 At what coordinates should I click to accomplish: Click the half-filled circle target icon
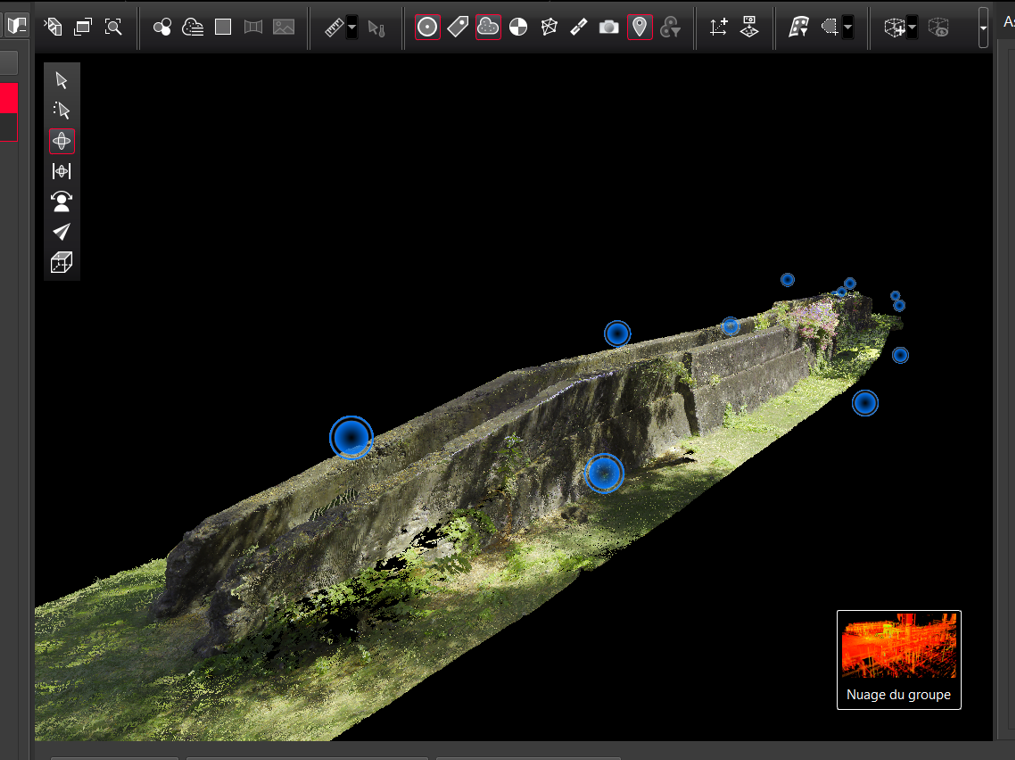pos(518,28)
